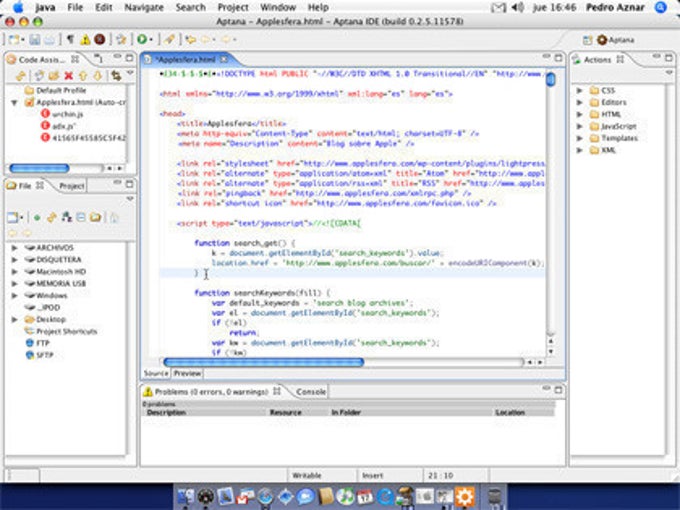Select SFTP item in File view
680x510 pixels.
click(x=39, y=355)
